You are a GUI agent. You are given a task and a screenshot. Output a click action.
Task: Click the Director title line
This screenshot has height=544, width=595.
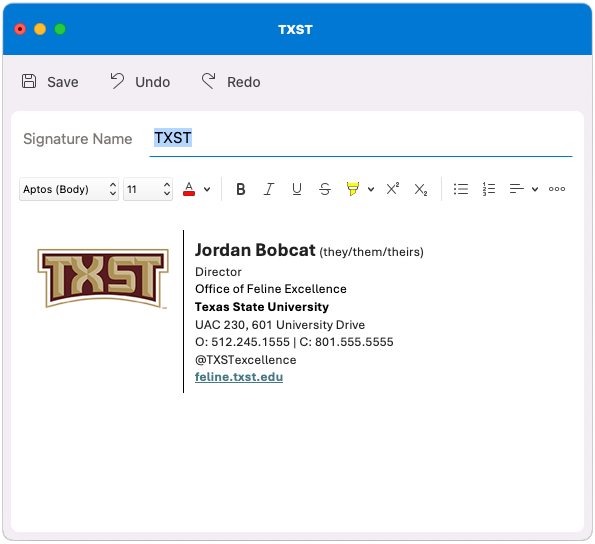point(218,272)
